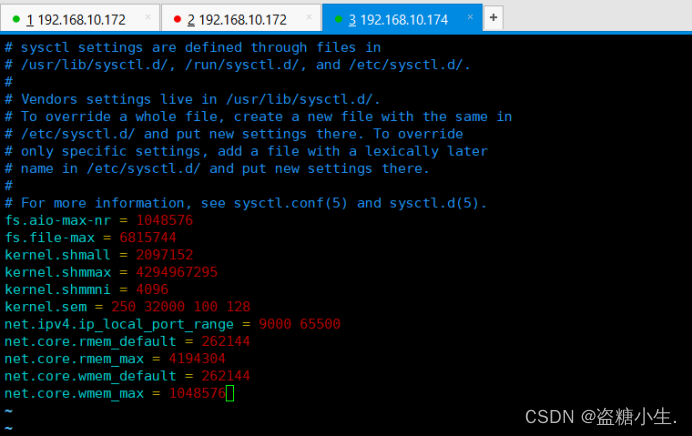Click the net.ipv4.ip_local_port_range key name
This screenshot has width=692, height=436.
coord(119,324)
